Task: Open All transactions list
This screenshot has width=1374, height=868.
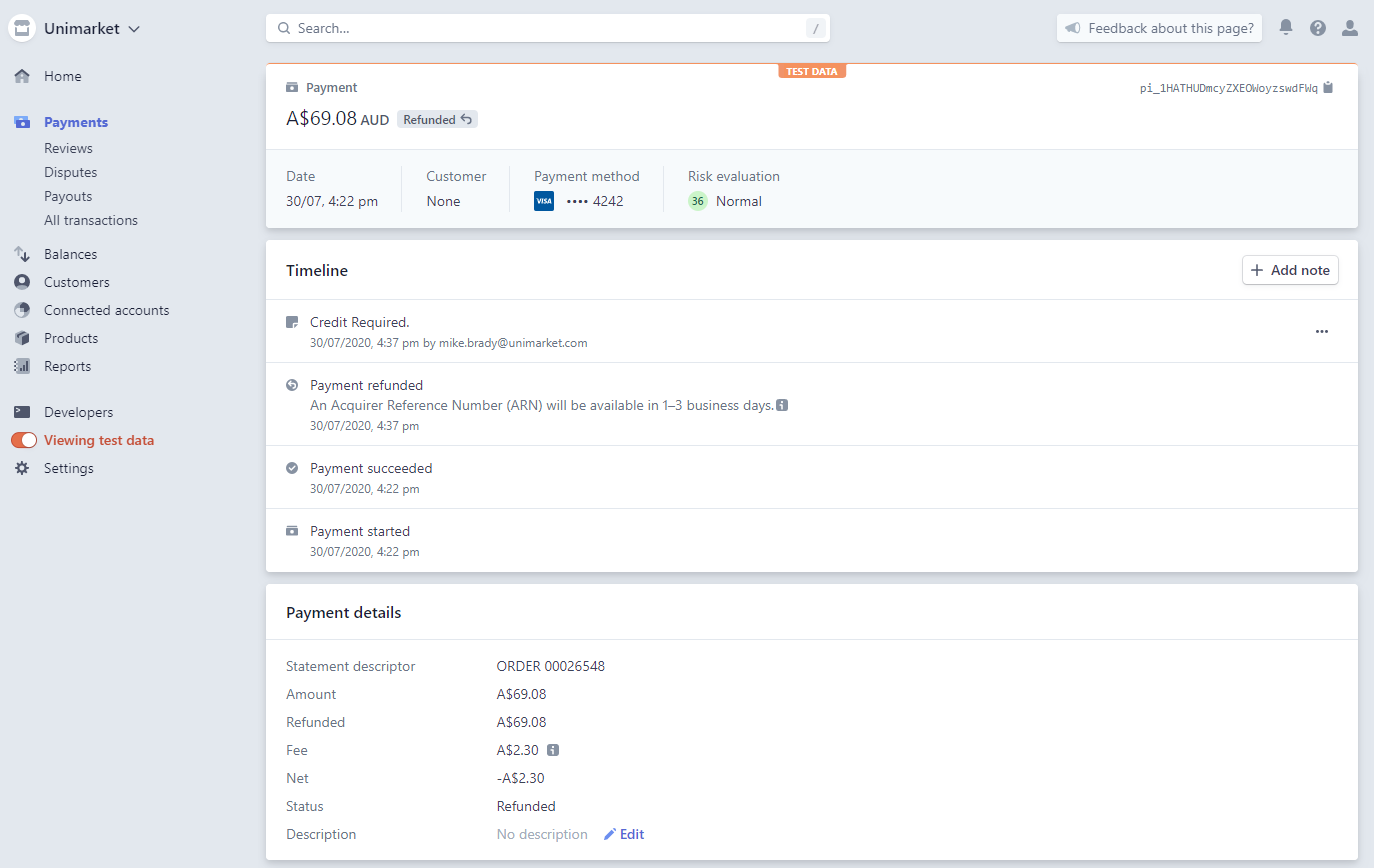Action: (x=91, y=220)
